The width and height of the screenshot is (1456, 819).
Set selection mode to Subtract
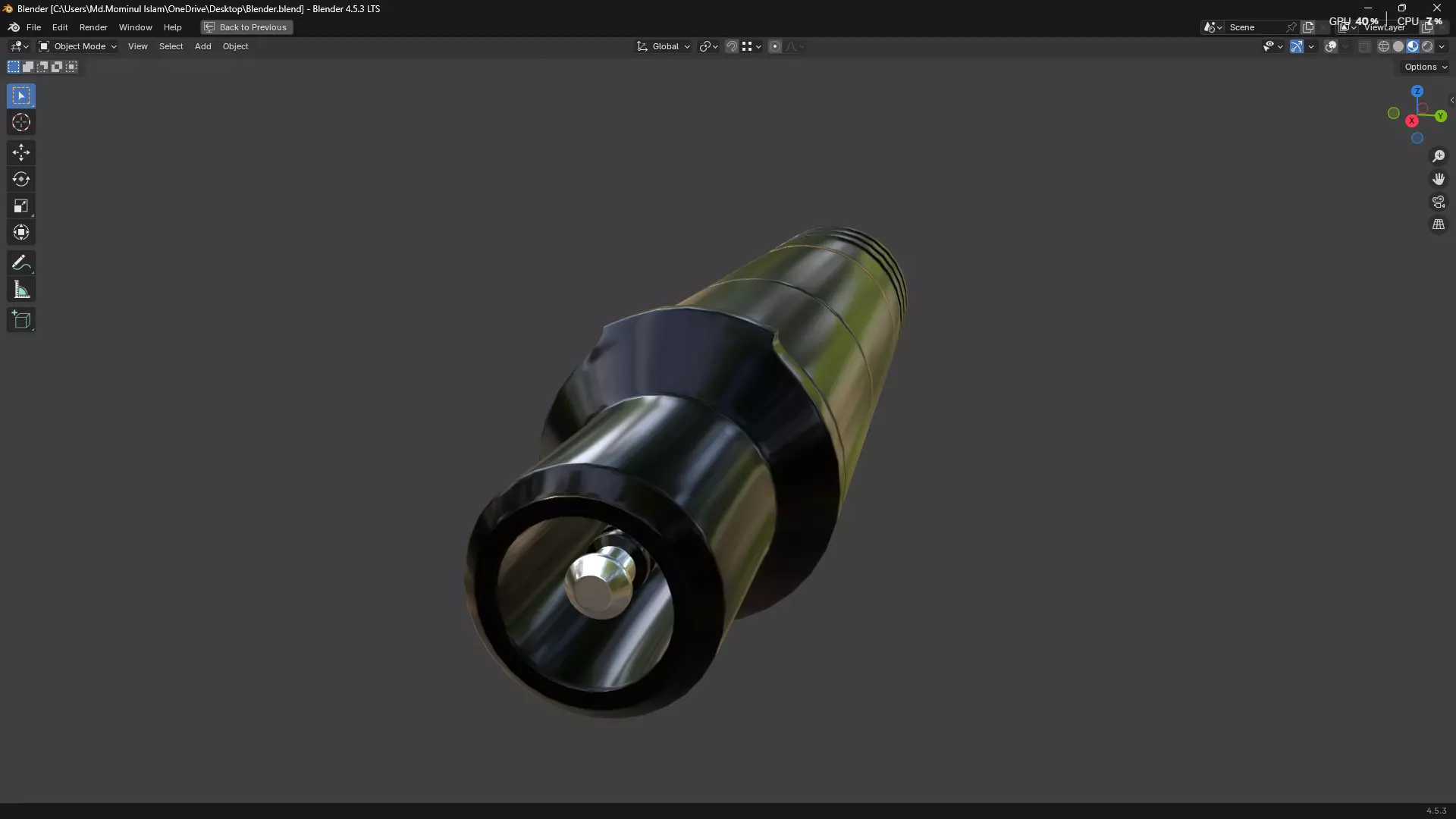(42, 67)
